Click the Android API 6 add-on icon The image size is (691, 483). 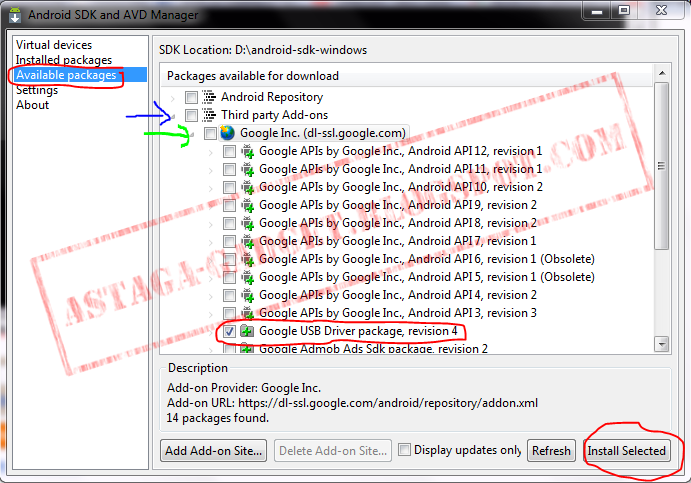(247, 260)
